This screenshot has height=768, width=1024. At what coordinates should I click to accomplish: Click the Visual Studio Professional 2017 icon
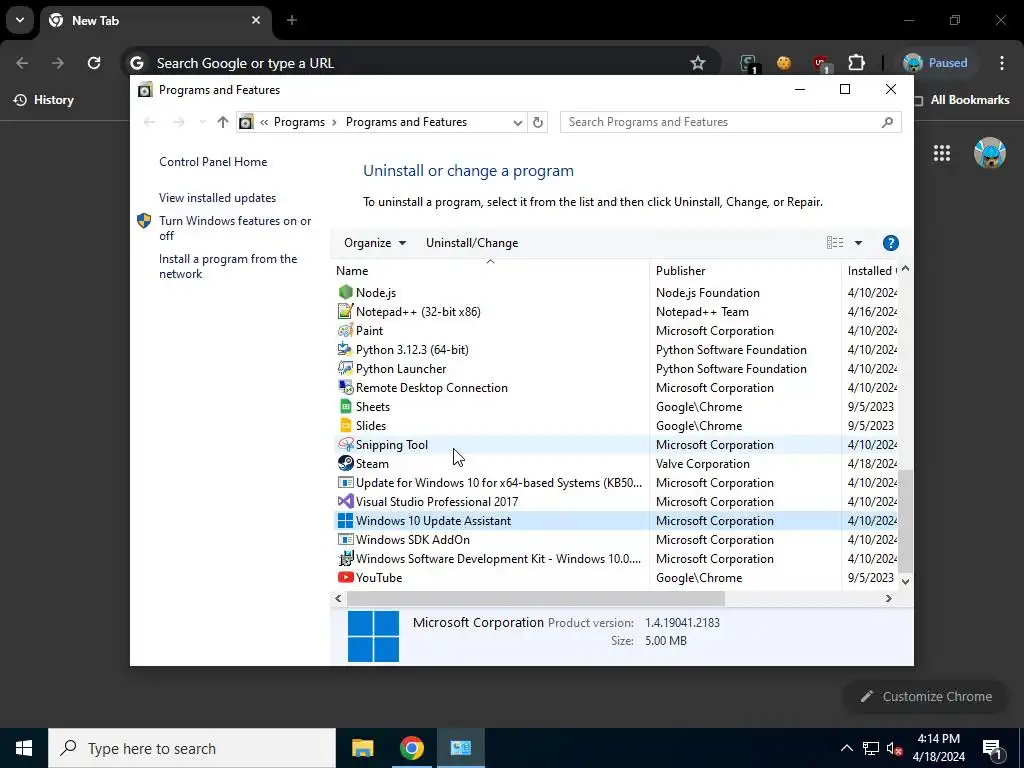click(345, 502)
